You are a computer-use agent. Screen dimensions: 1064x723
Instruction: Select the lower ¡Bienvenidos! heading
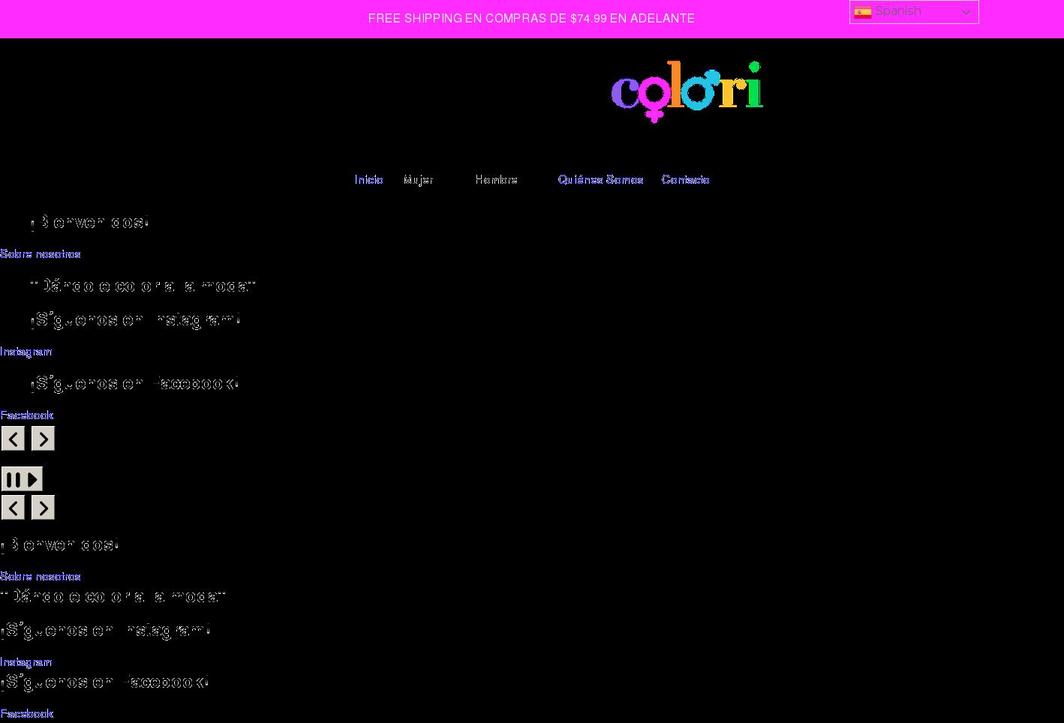60,545
